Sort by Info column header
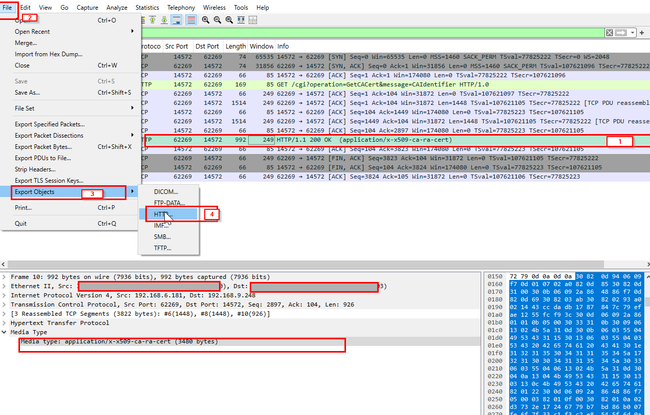Viewport: 650px width, 415px height. [283, 46]
